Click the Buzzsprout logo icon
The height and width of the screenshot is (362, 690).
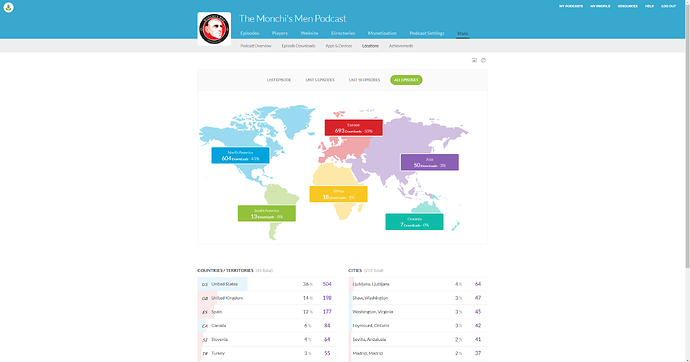[8, 7]
